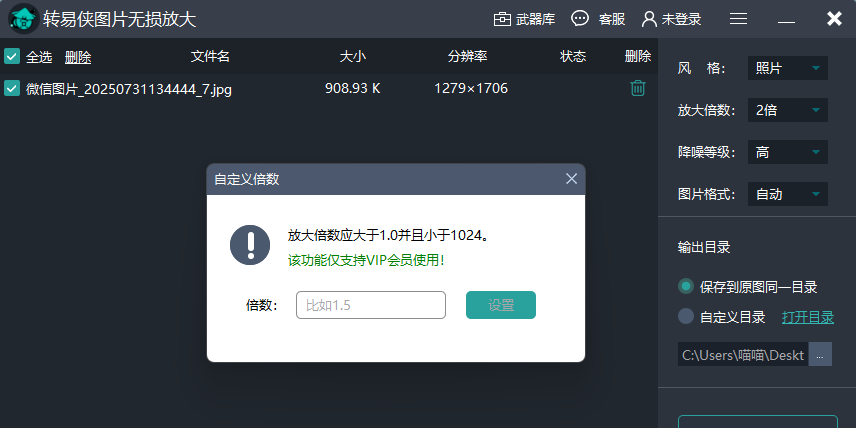Close the 自定义倍数 dialog
This screenshot has height=428, width=856.
[x=571, y=179]
